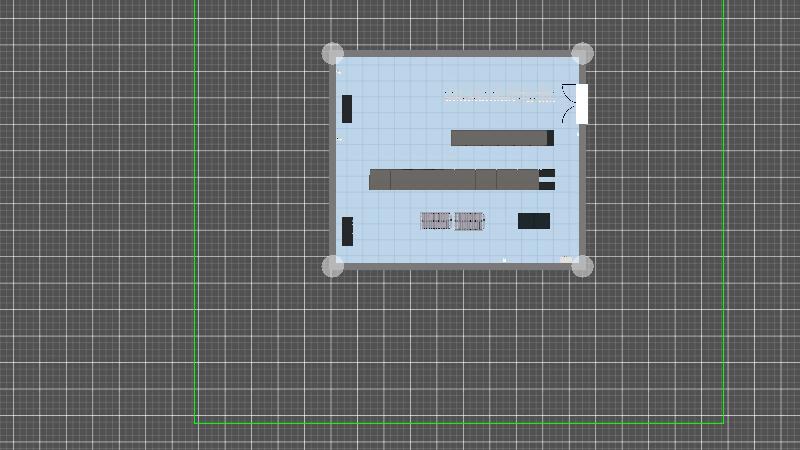Select the black rectangular object near bottom right
This screenshot has height=450, width=800.
click(533, 221)
